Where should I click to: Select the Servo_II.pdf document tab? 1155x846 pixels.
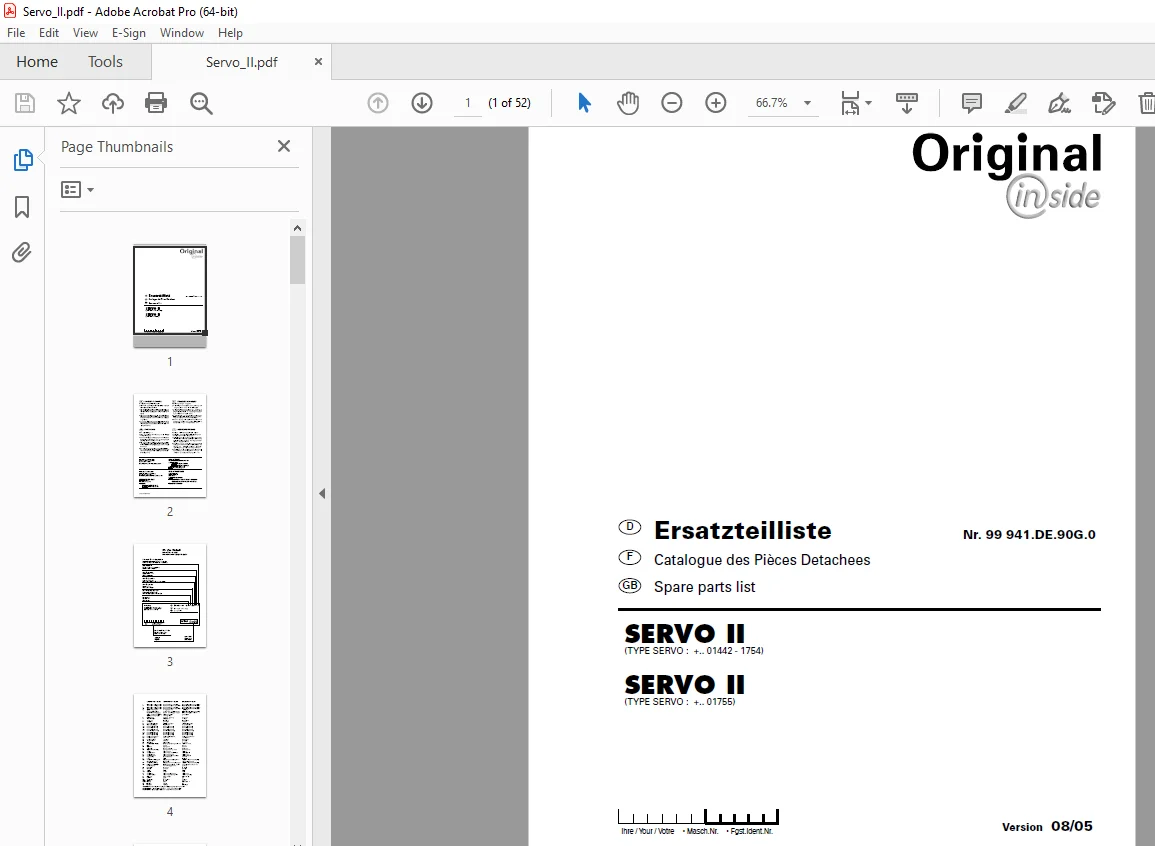point(242,62)
